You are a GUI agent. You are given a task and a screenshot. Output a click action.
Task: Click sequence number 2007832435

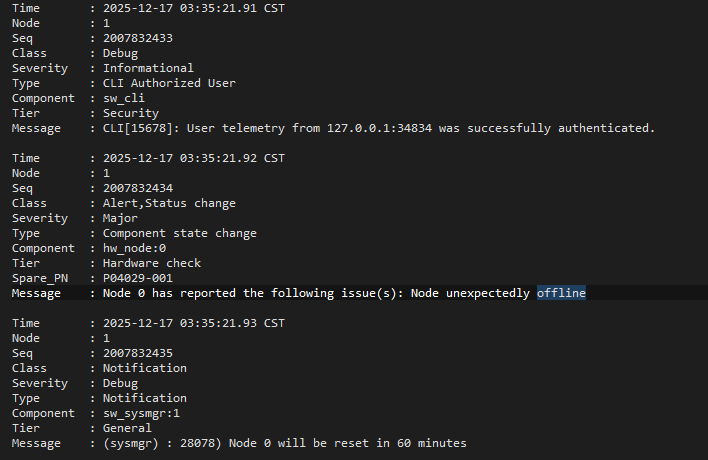point(137,353)
